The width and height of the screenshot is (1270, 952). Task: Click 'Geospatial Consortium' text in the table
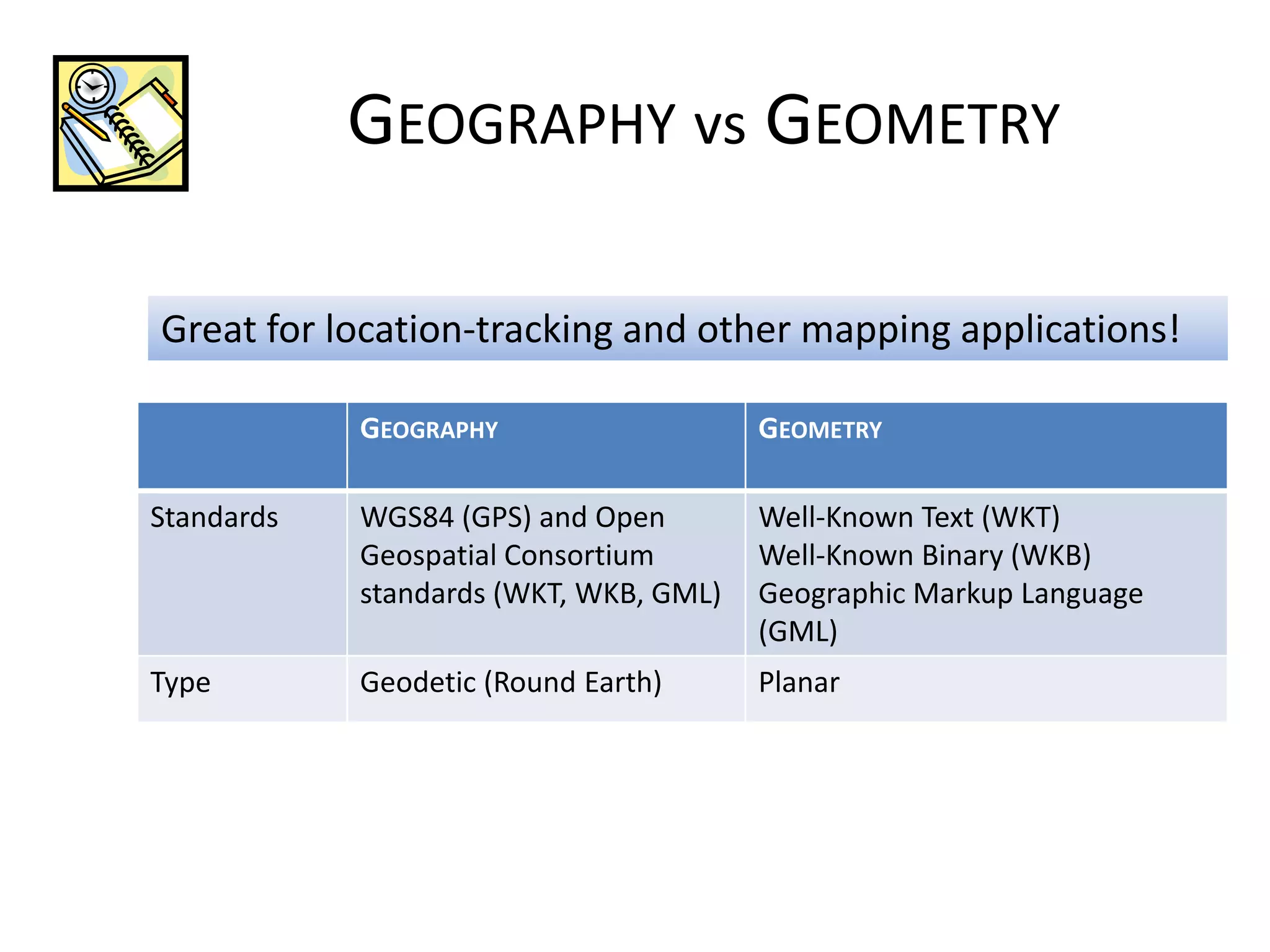coord(507,555)
